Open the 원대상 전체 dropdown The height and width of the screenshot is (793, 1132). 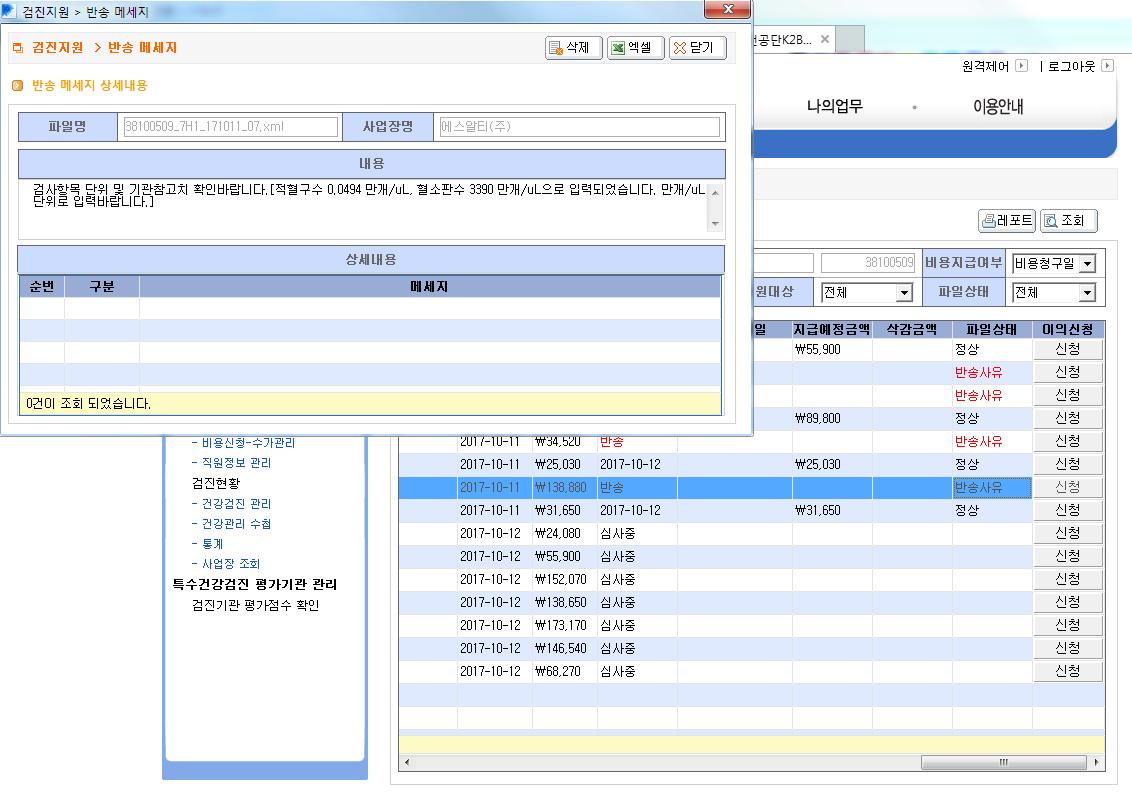click(904, 292)
